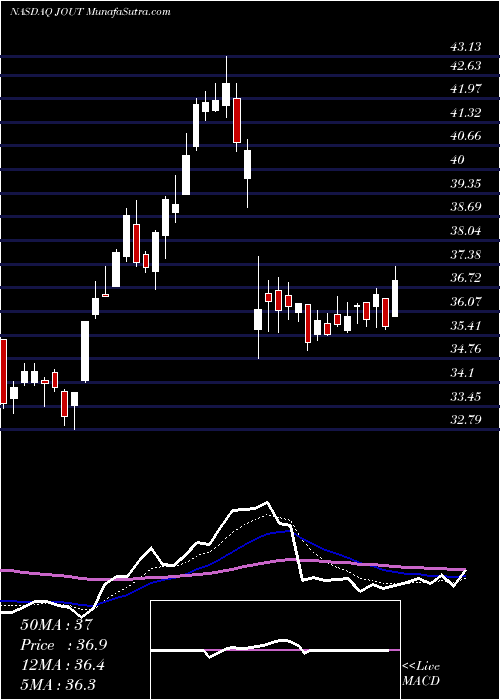
Task: Select the 38.69 price axis label
Action: 465,207
